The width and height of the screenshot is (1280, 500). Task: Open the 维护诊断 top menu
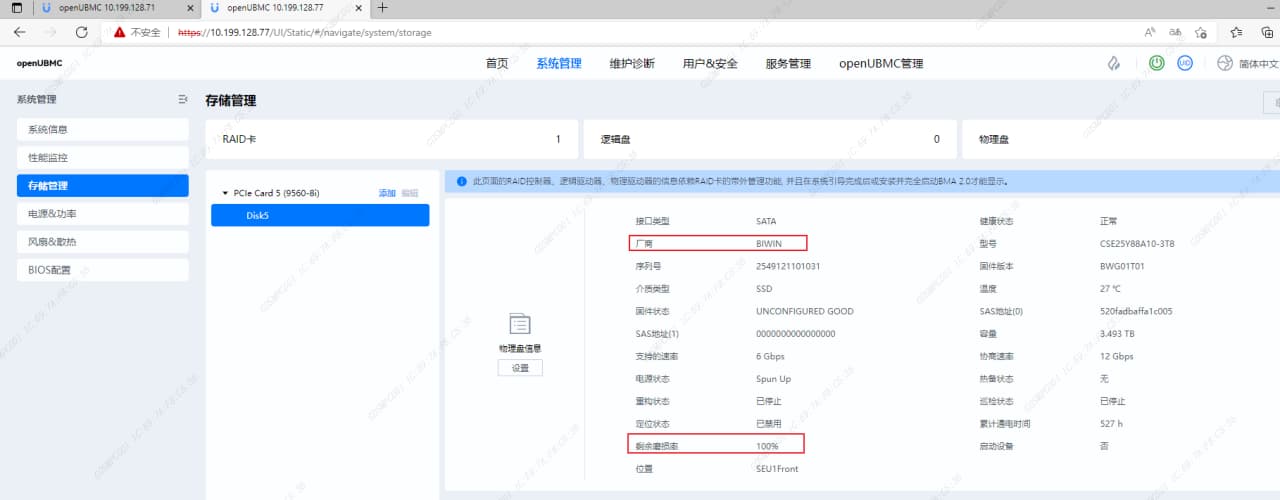[x=632, y=63]
